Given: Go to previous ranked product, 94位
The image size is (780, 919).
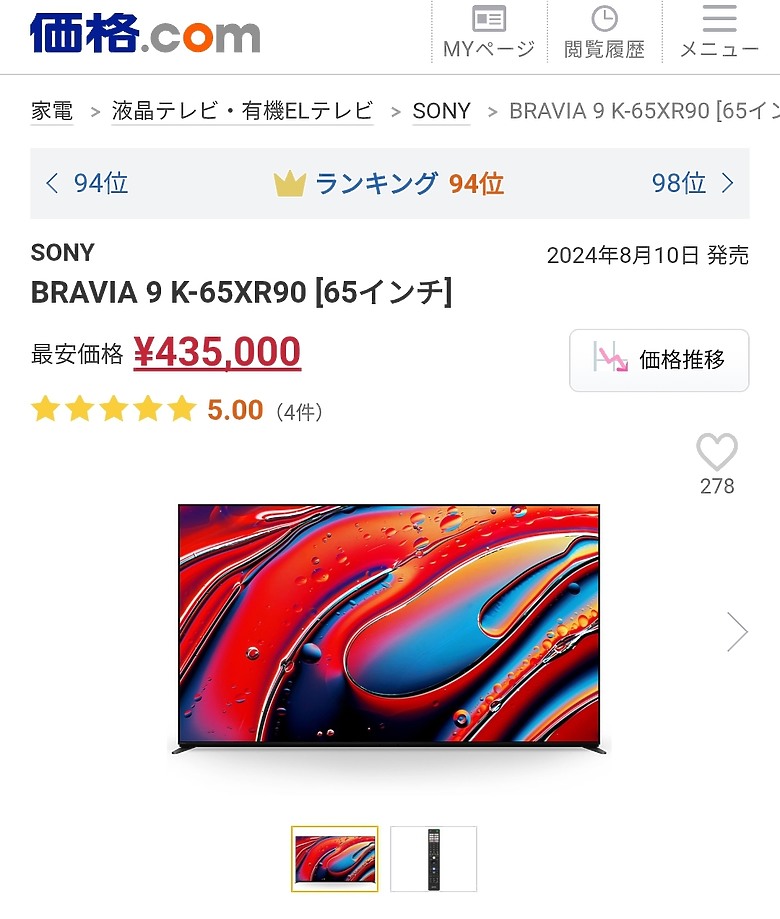Looking at the screenshot, I should coord(88,184).
